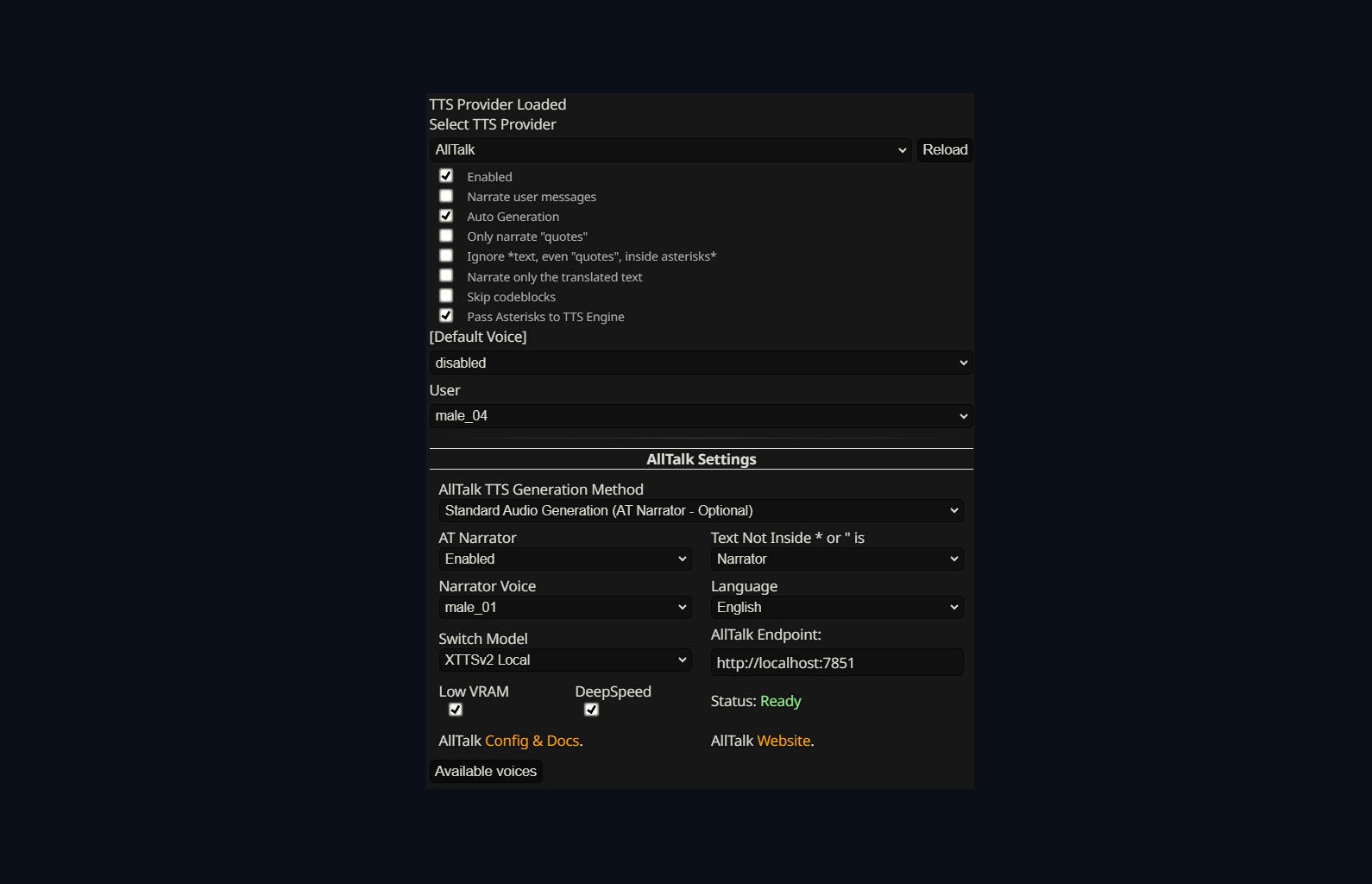This screenshot has width=1372, height=884.
Task: Click the TTS Provider Loaded status text
Action: pyautogui.click(x=498, y=104)
